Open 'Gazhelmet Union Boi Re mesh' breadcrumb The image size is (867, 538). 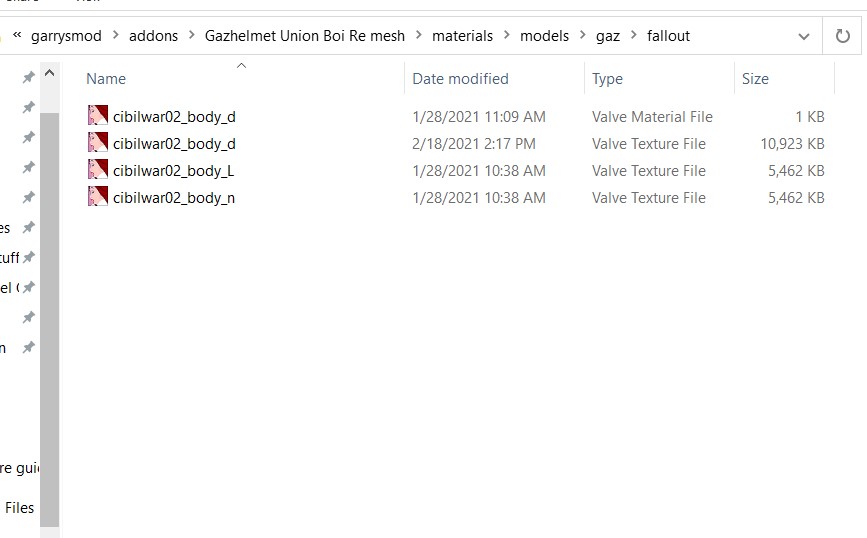305,36
